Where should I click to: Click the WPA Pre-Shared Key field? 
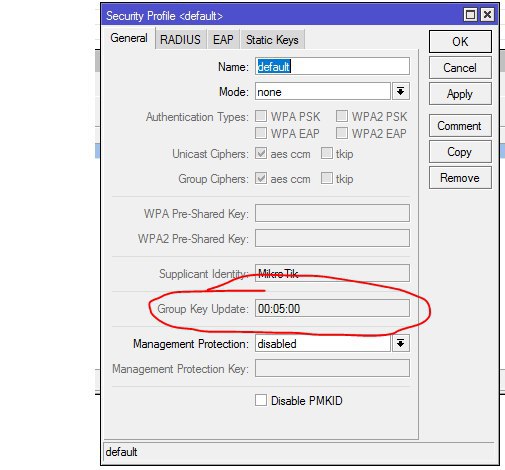coord(332,213)
